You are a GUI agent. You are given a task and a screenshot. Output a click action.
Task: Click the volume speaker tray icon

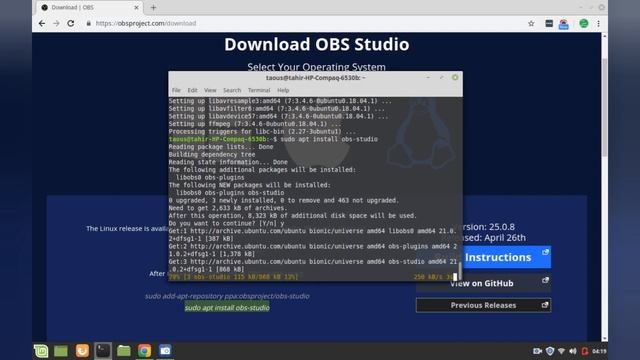click(573, 351)
